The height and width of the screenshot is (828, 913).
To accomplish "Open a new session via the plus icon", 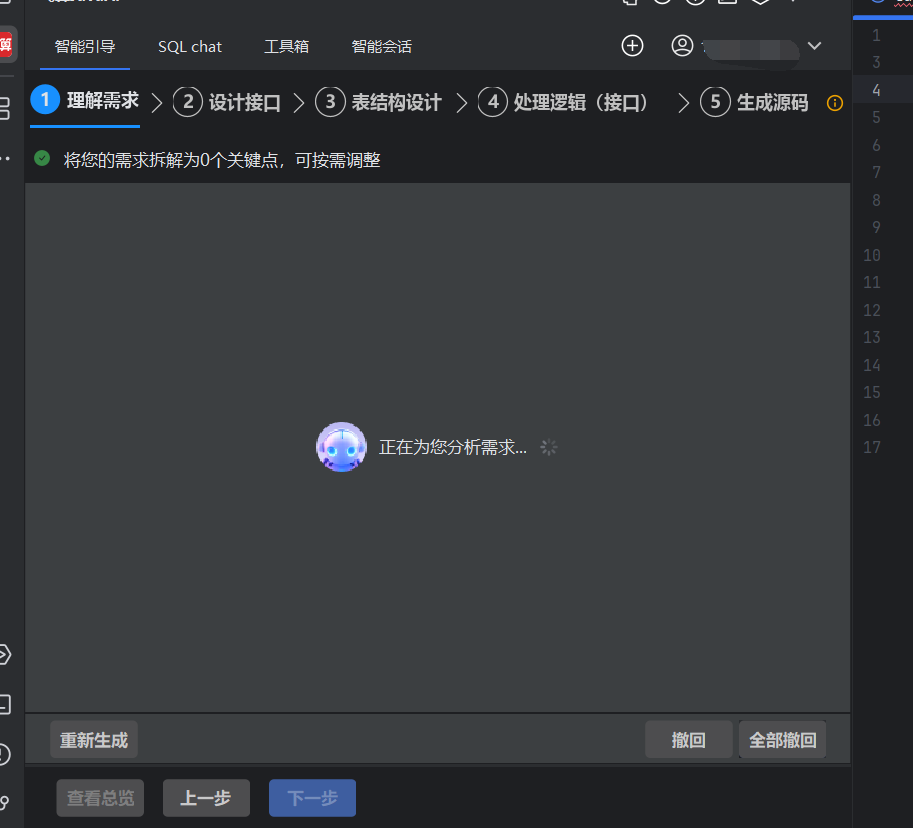I will tap(632, 45).
